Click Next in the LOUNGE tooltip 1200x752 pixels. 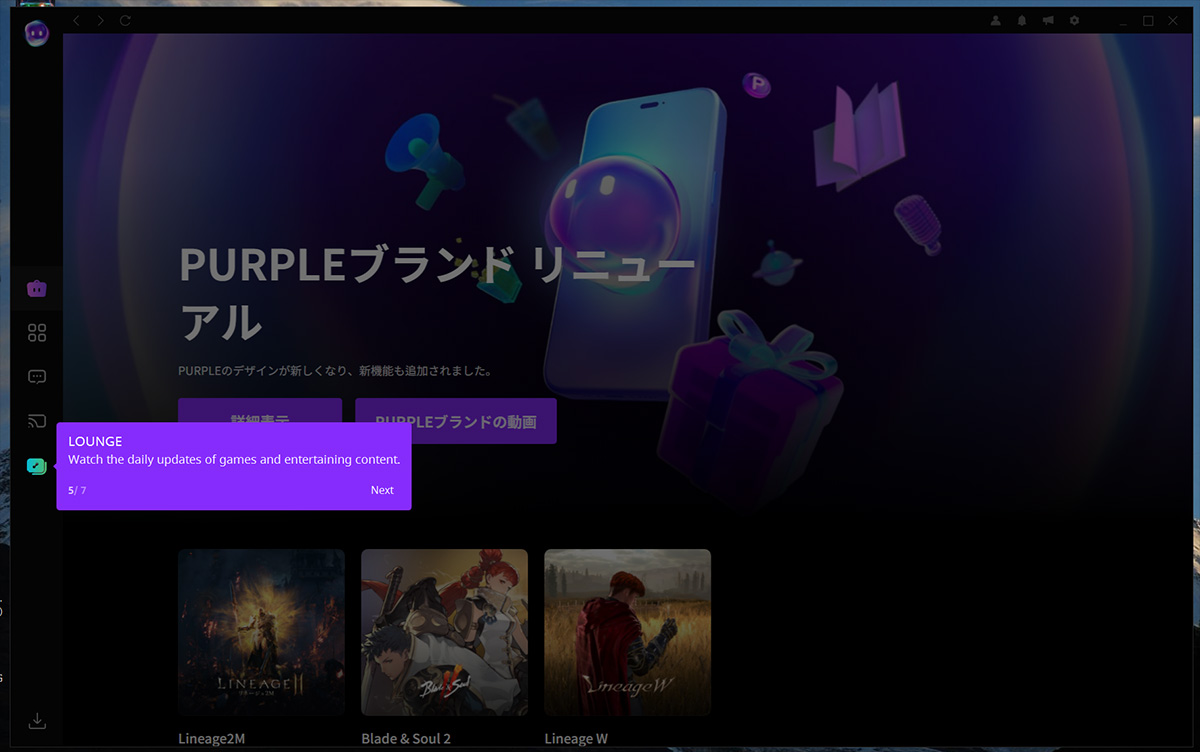pyautogui.click(x=382, y=490)
